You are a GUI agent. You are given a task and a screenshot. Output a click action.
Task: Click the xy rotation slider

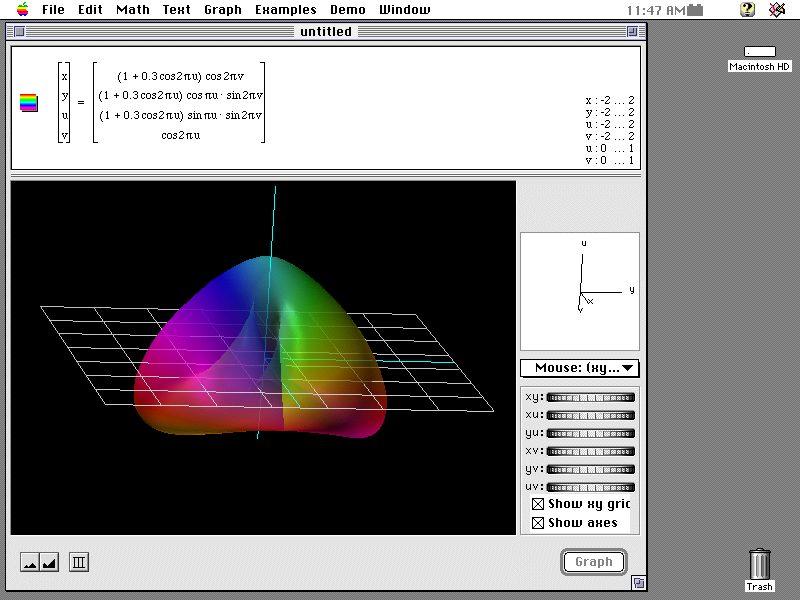click(x=590, y=397)
